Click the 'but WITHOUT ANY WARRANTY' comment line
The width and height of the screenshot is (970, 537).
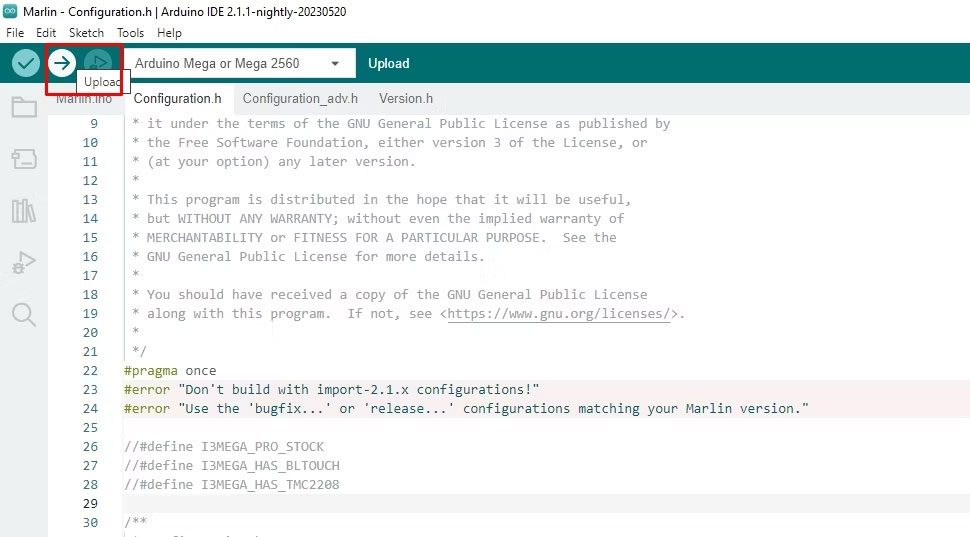click(378, 218)
